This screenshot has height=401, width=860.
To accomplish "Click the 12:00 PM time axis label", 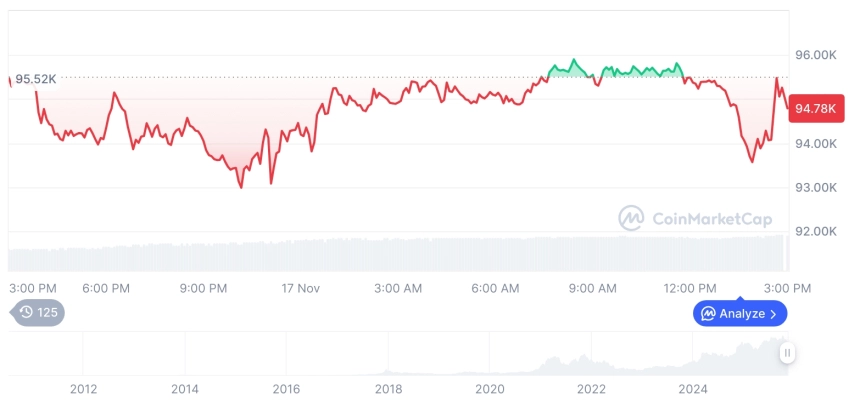I will (692, 288).
